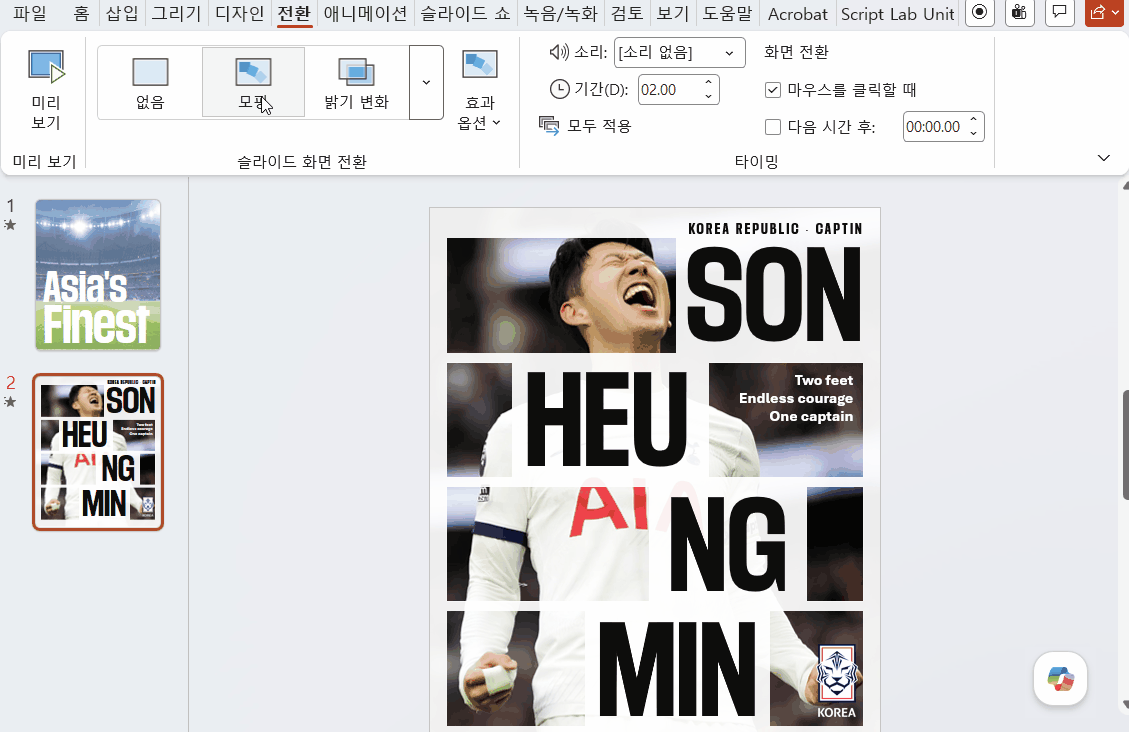
Task: Select the None (없음) transition
Action: (x=150, y=82)
